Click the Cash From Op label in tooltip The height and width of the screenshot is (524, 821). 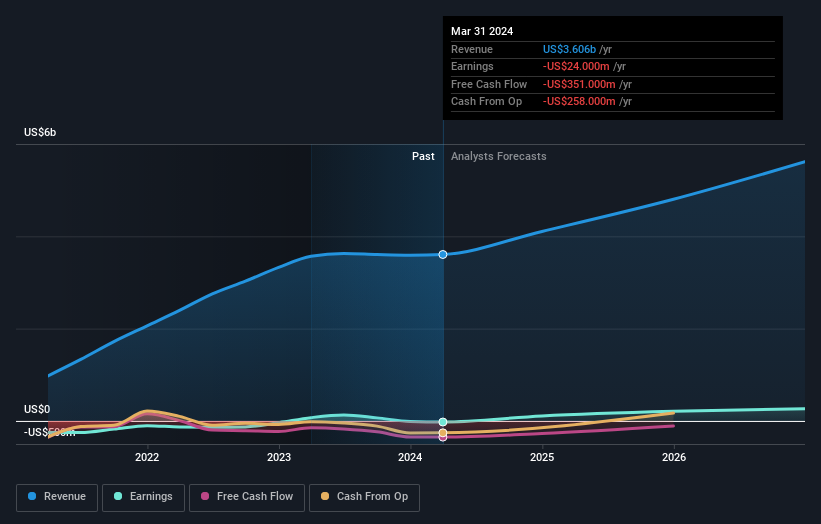point(486,102)
